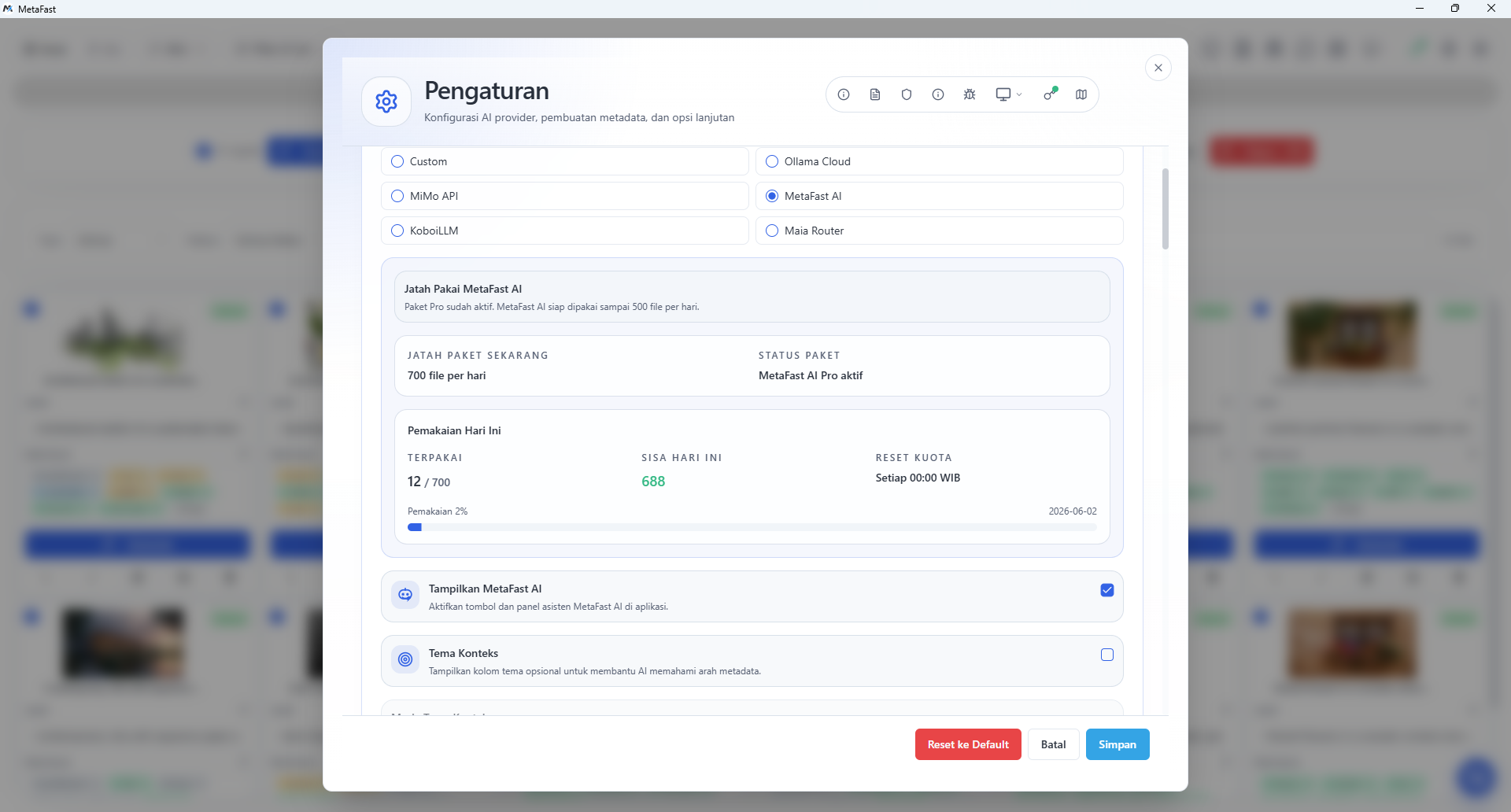The height and width of the screenshot is (812, 1511).
Task: Open the bug report icon in the header
Action: [x=970, y=94]
